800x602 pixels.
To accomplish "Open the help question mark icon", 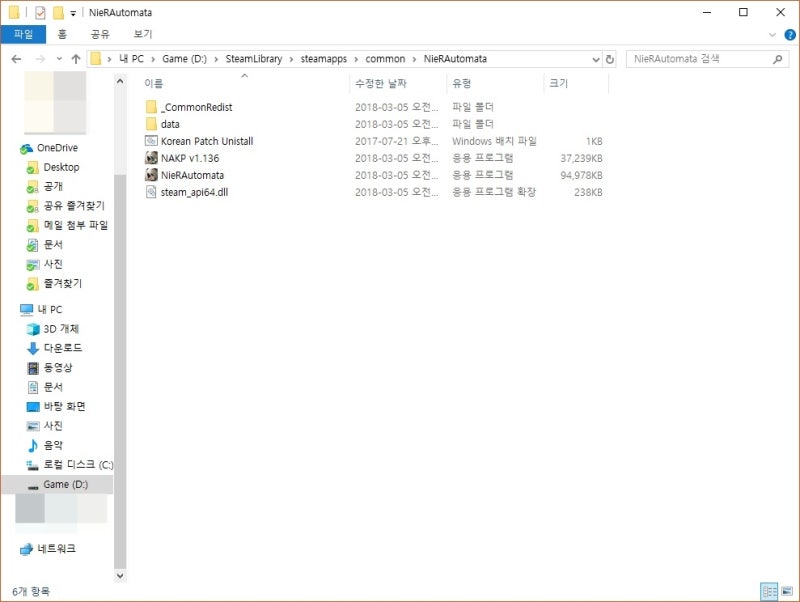I will click(x=790, y=35).
